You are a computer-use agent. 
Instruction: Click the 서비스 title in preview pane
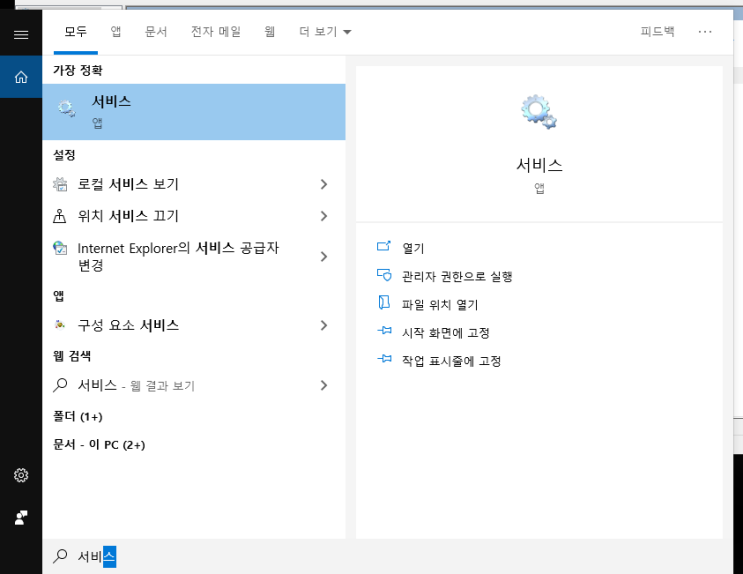pos(539,165)
